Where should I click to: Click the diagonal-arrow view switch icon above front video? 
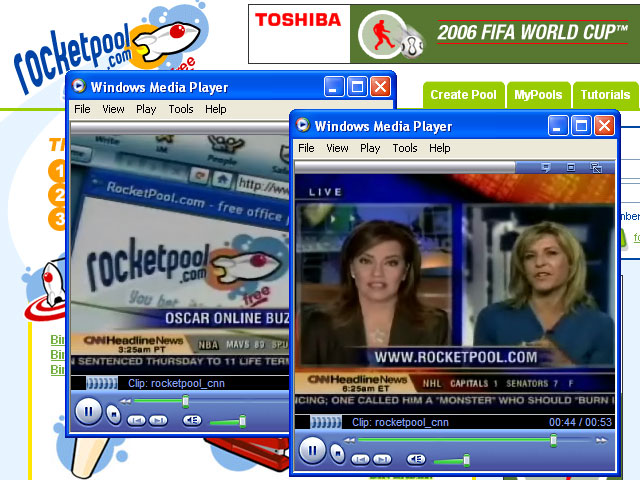[596, 167]
